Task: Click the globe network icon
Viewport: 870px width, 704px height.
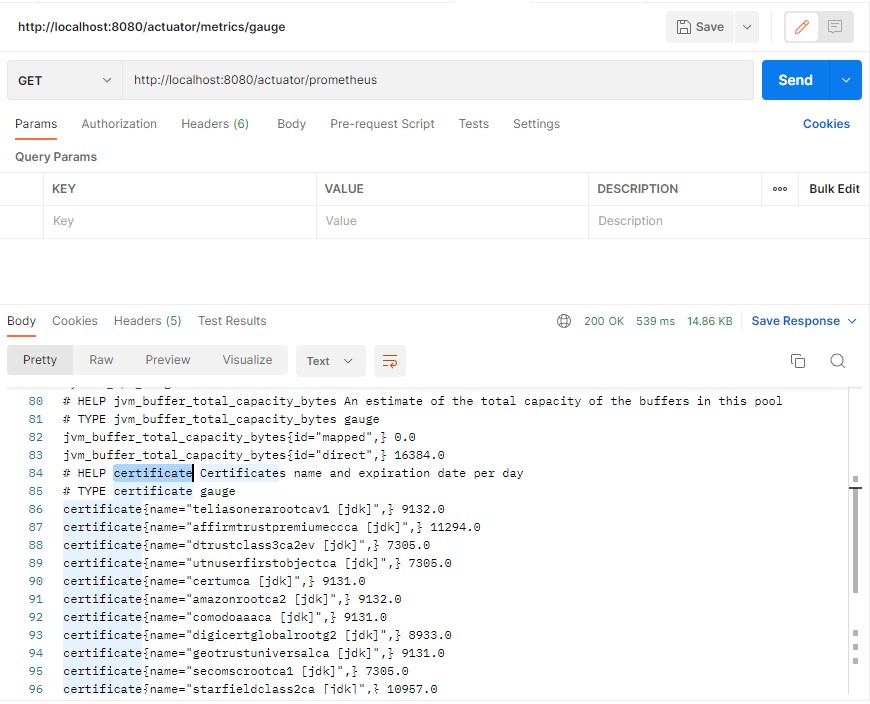Action: click(x=564, y=321)
